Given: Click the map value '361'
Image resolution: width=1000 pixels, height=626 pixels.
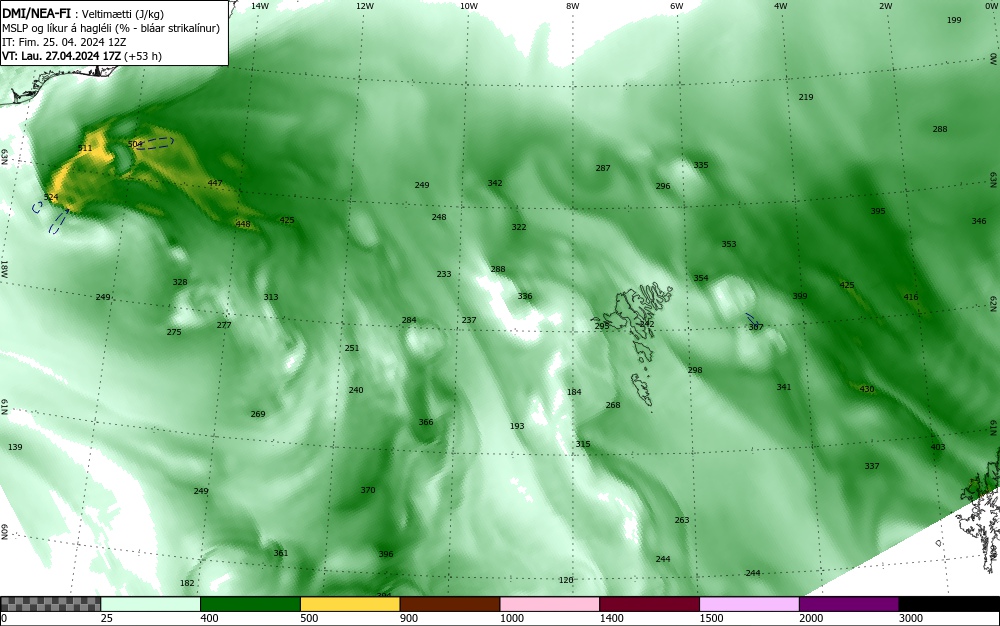Looking at the screenshot, I should click(x=281, y=553).
